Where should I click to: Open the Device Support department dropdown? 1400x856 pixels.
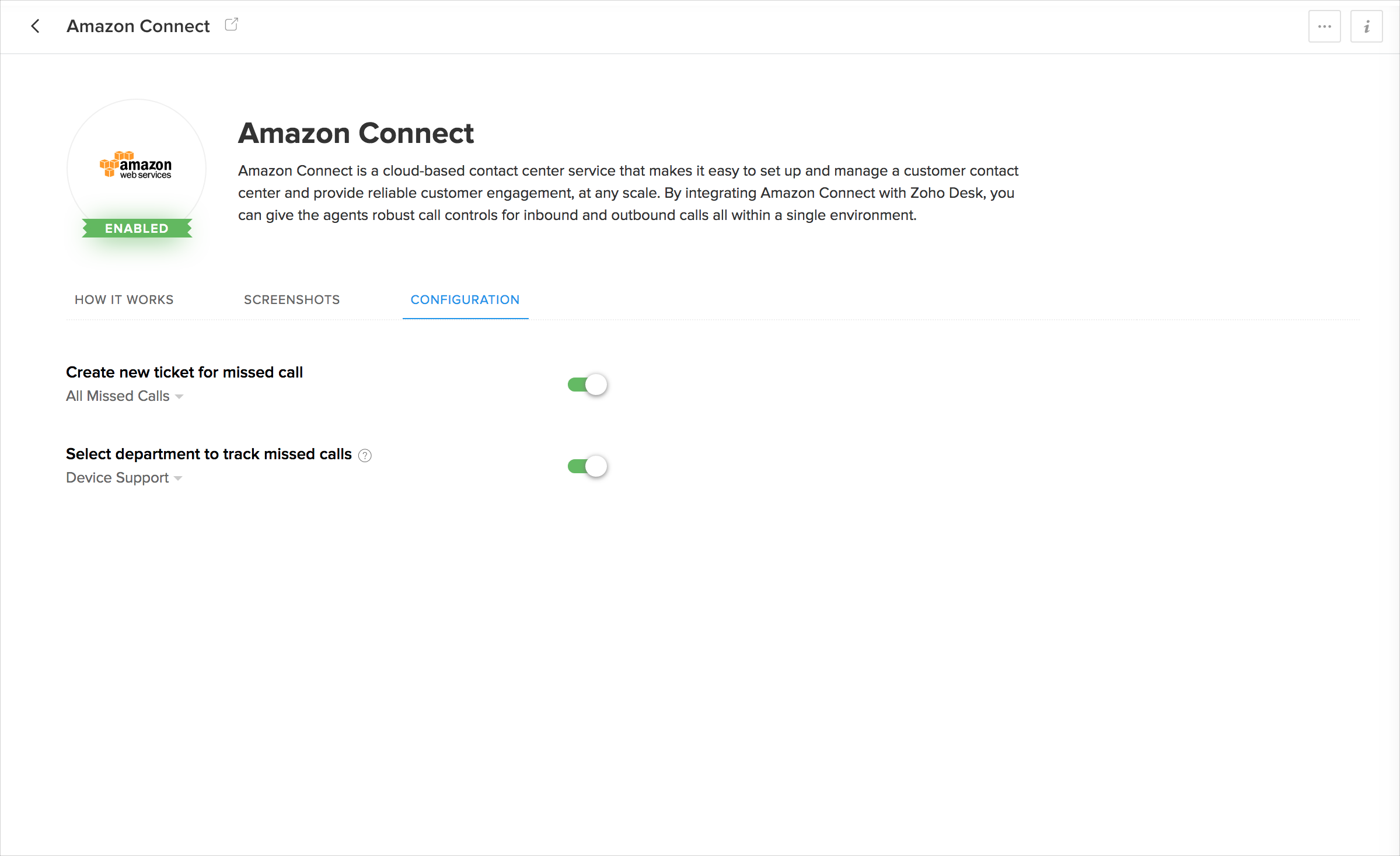pos(117,478)
